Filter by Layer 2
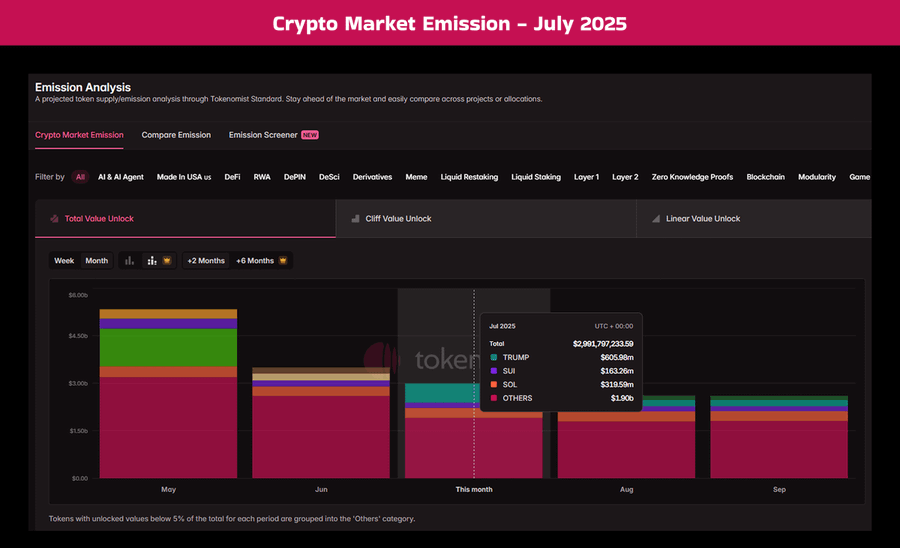The image size is (900, 548). pyautogui.click(x=625, y=177)
